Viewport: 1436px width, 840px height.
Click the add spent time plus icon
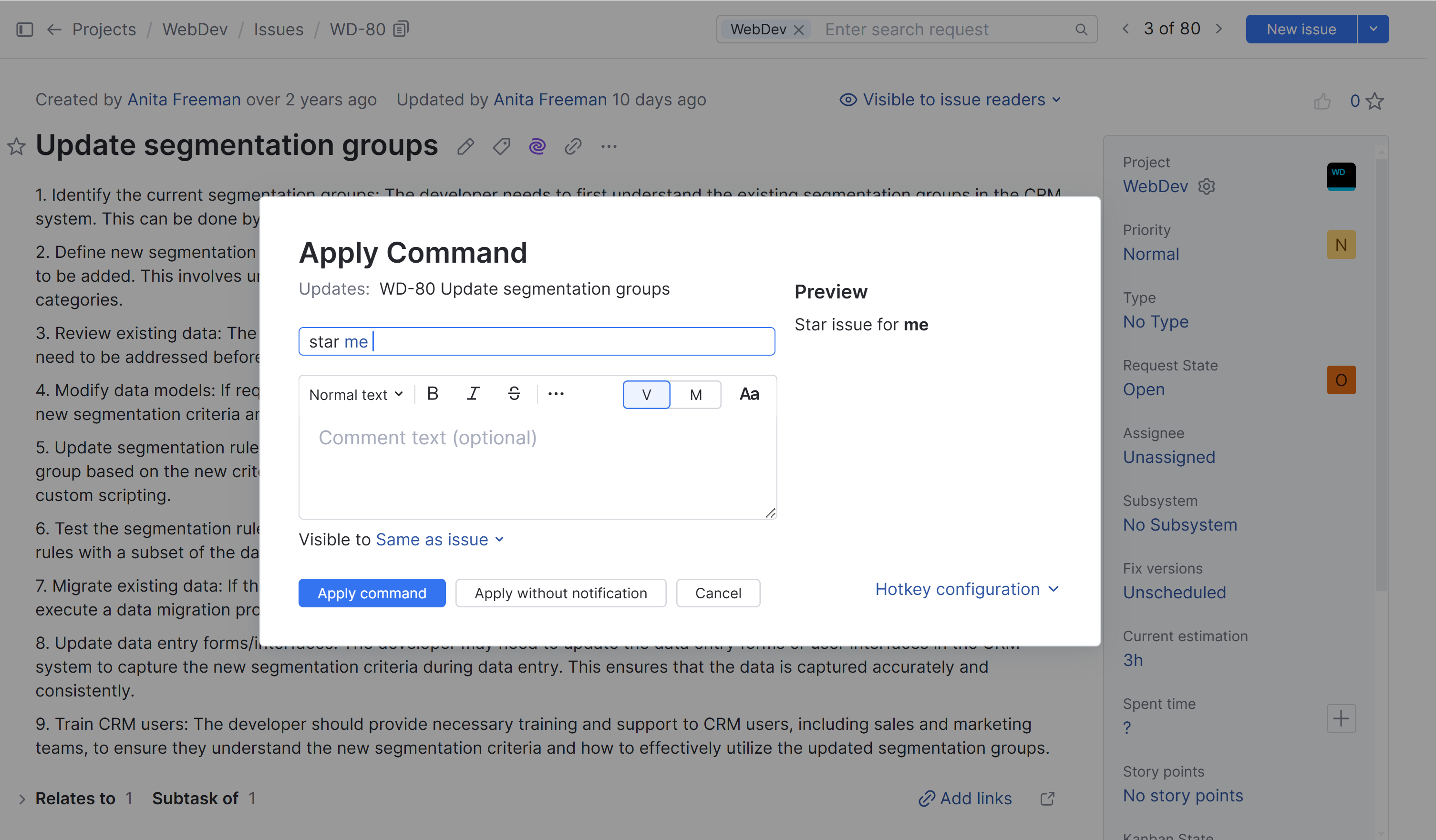point(1341,718)
